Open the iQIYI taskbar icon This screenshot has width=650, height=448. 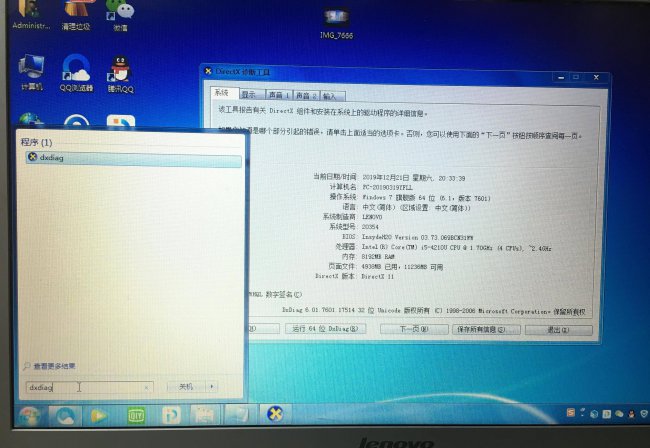(135, 415)
